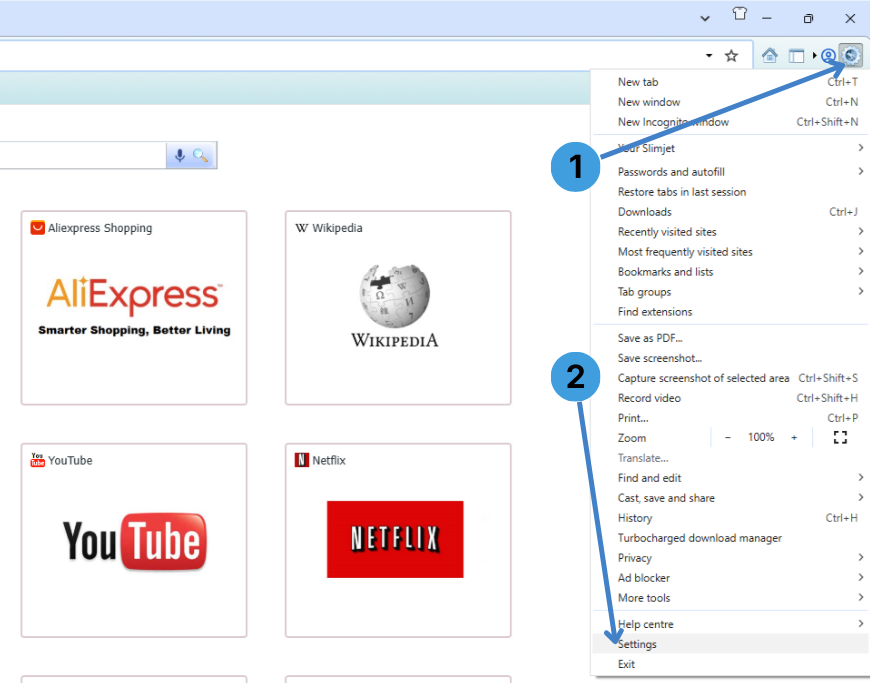This screenshot has height=683, width=872.
Task: Select Record video
Action: [730, 398]
